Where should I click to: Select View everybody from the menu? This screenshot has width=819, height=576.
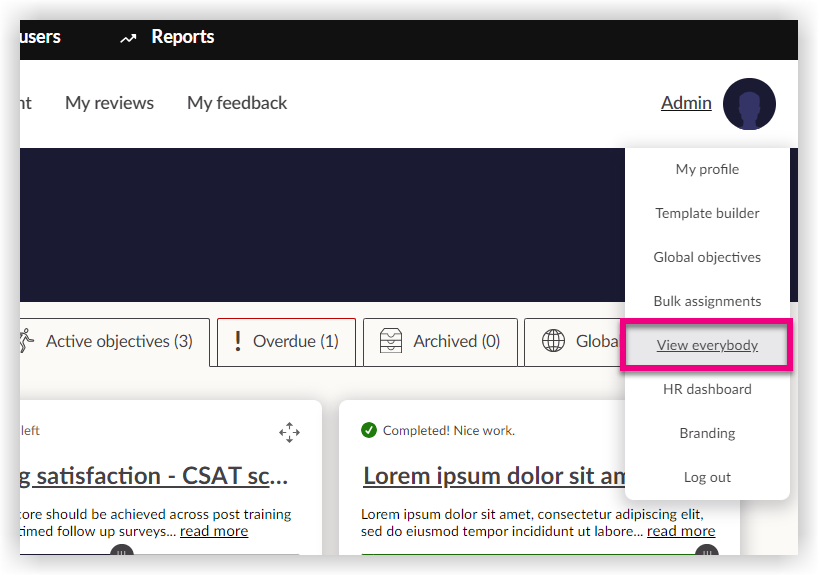707,346
